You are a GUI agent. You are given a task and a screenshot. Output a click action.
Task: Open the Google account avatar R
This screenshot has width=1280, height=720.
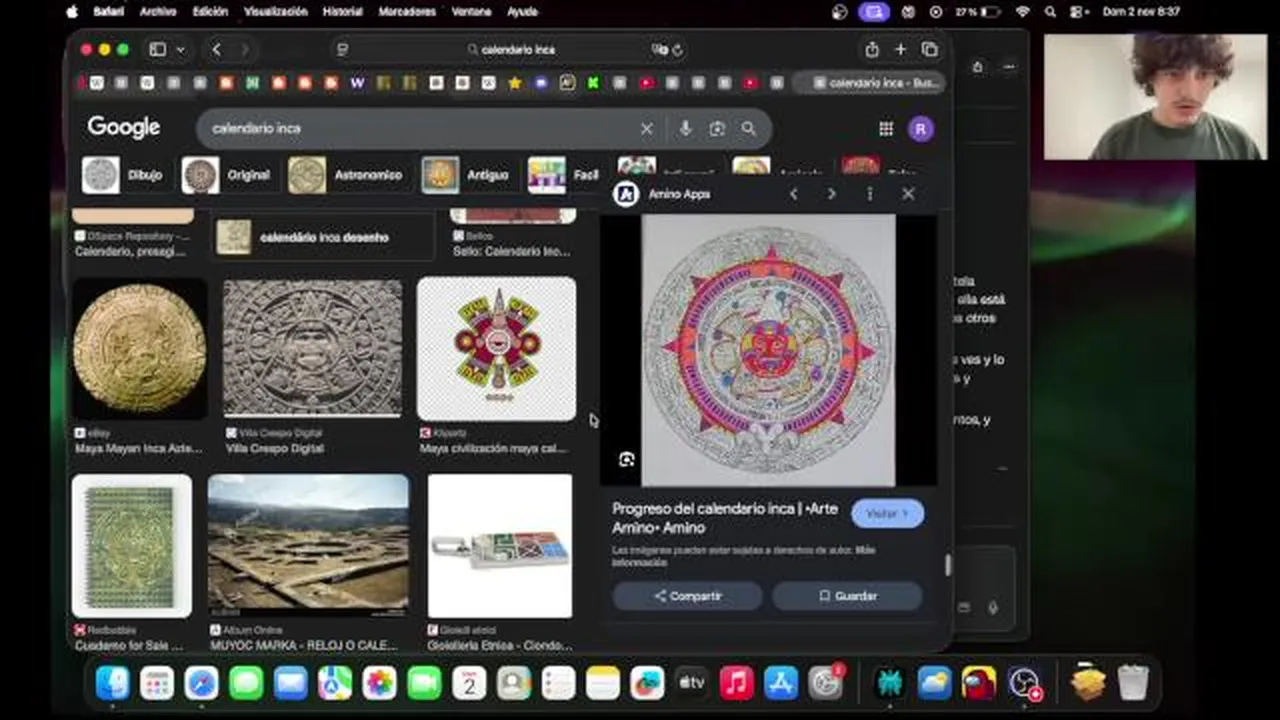pyautogui.click(x=921, y=128)
